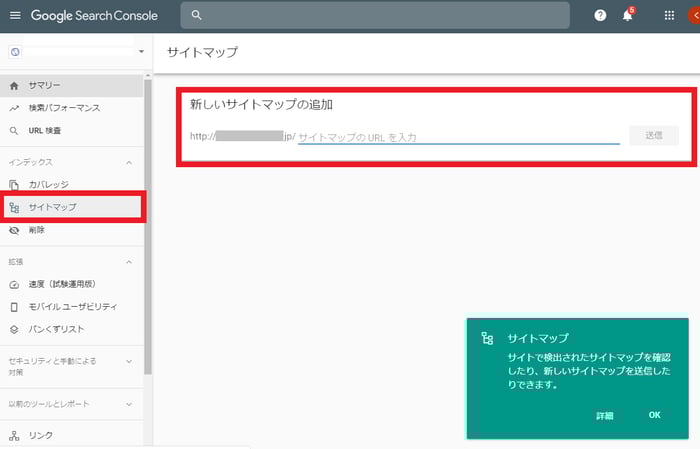This screenshot has height=449, width=700.
Task: Click the pages icon beside カバレッジ
Action: (14, 184)
